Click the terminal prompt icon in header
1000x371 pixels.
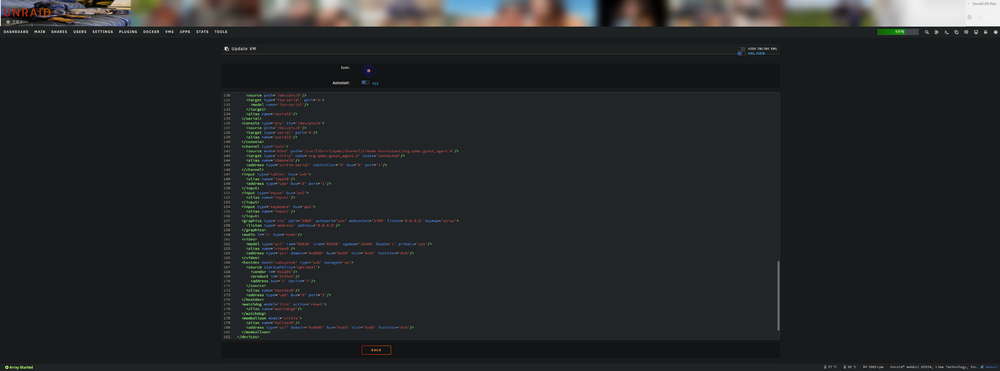(946, 32)
